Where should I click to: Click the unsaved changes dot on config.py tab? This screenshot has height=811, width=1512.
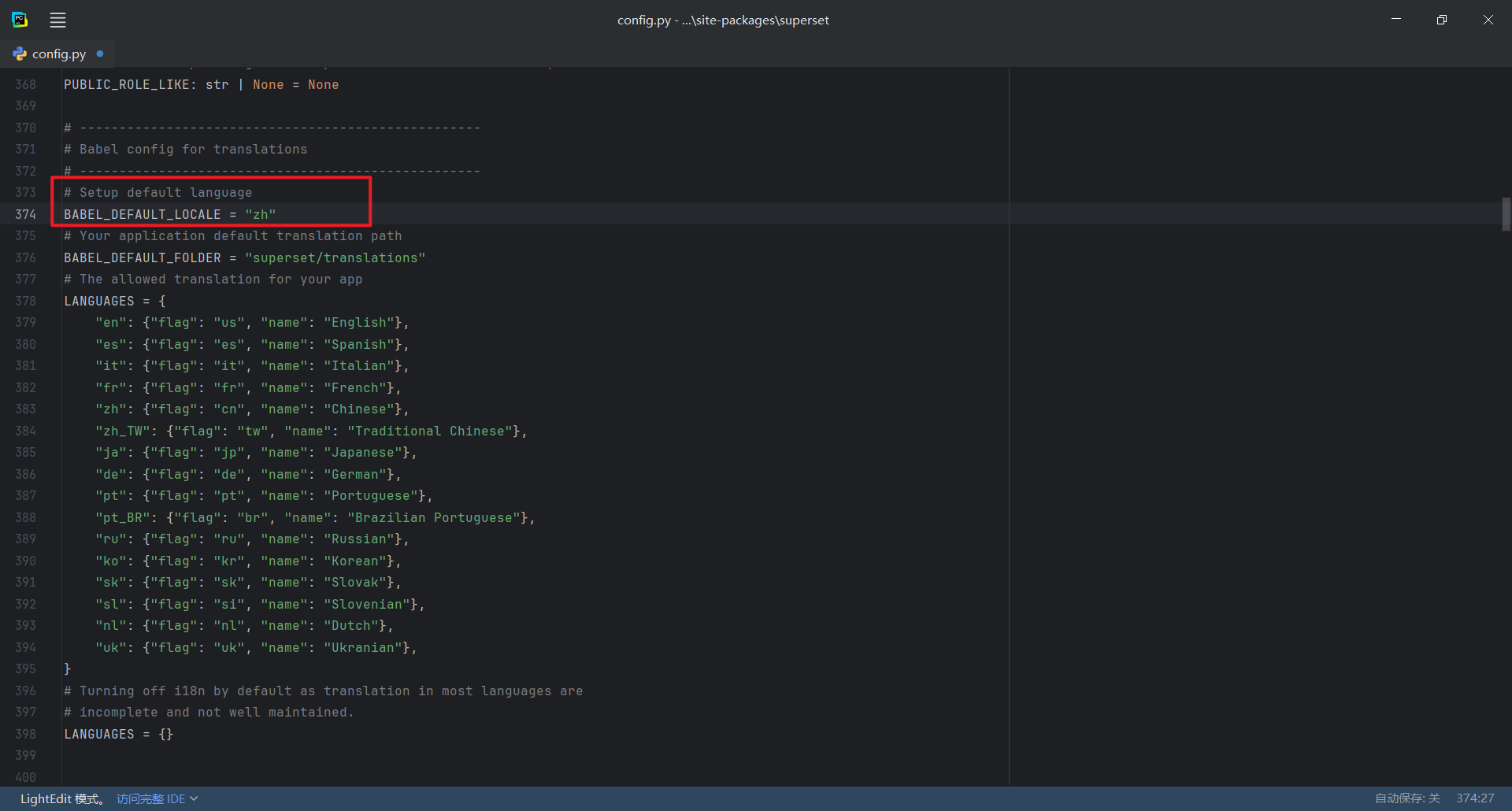click(100, 54)
